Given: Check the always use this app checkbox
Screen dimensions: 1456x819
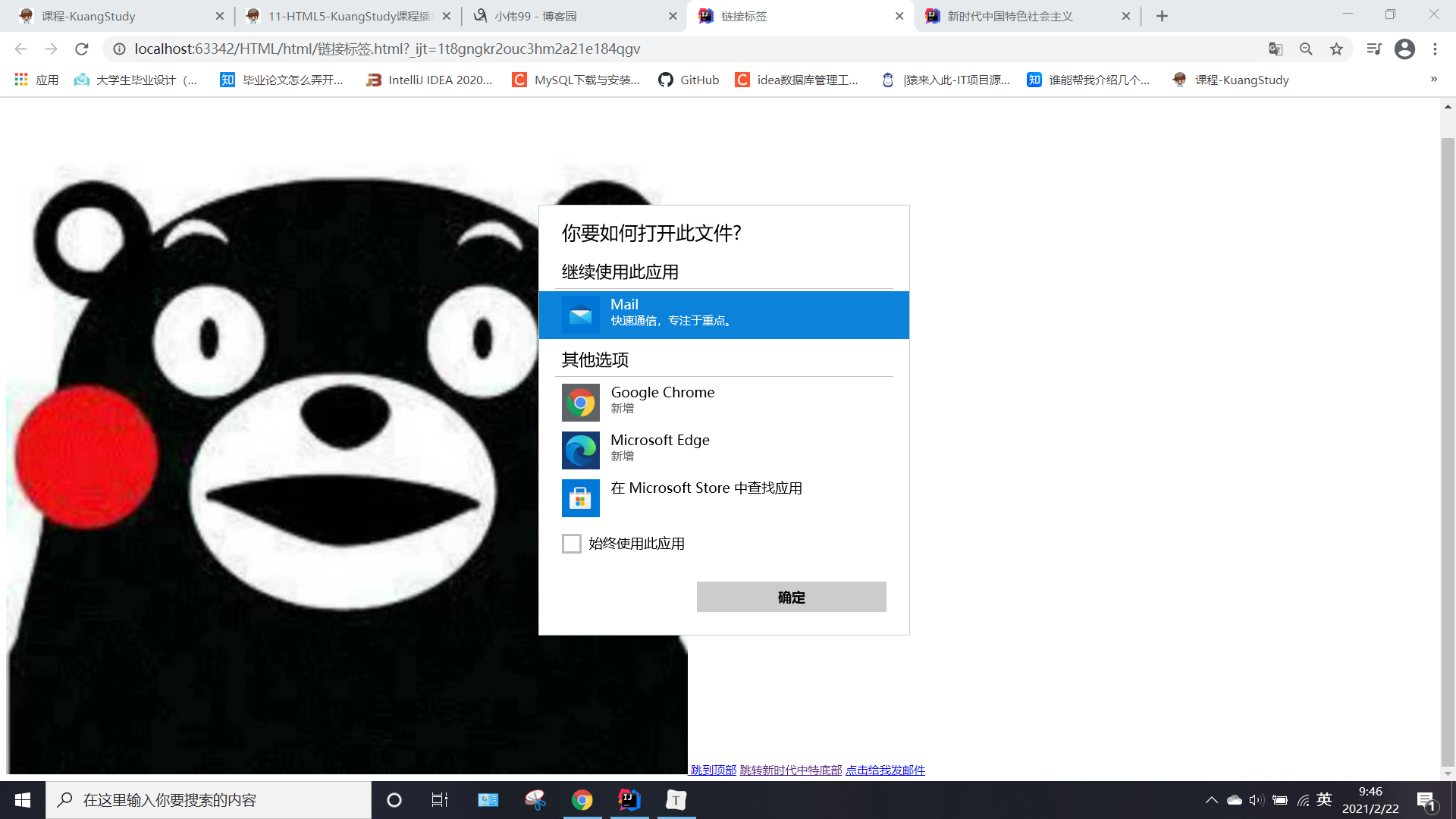Looking at the screenshot, I should point(572,544).
